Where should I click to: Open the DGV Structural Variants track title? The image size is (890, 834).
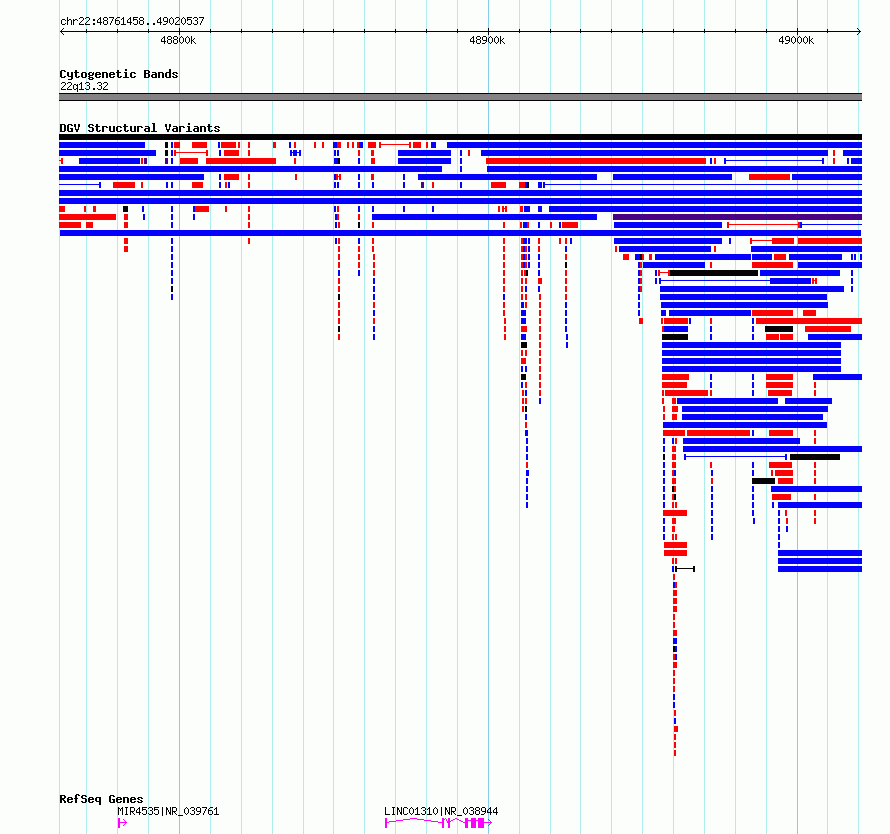(x=140, y=128)
